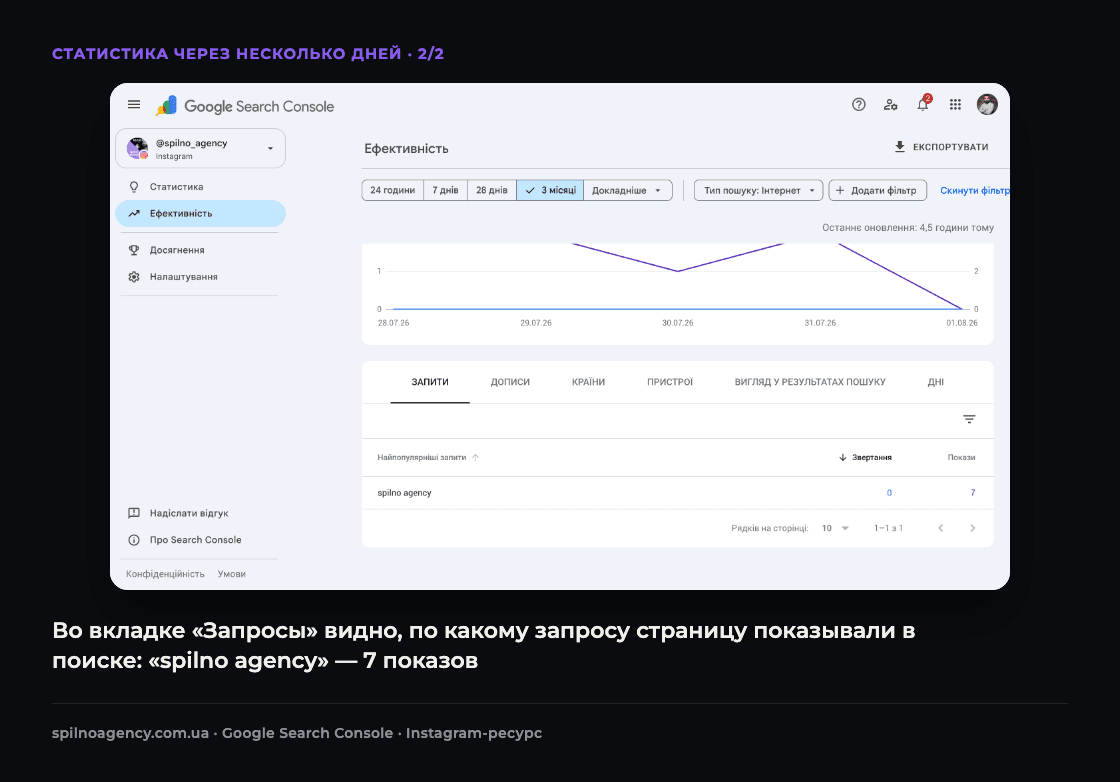Switch to the Країни tab
1120x782 pixels.
[589, 382]
